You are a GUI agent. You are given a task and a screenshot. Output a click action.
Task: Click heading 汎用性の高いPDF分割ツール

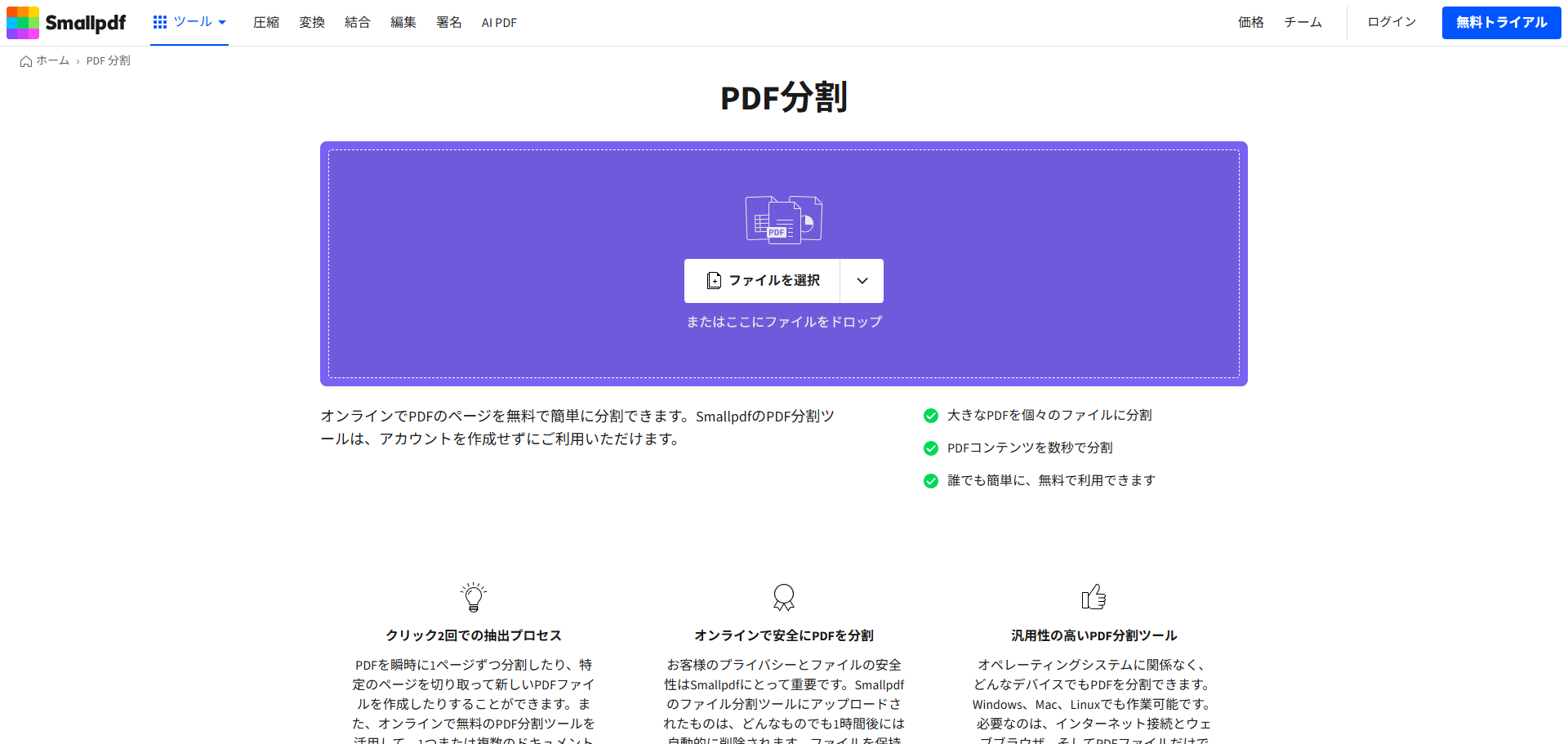(1094, 635)
